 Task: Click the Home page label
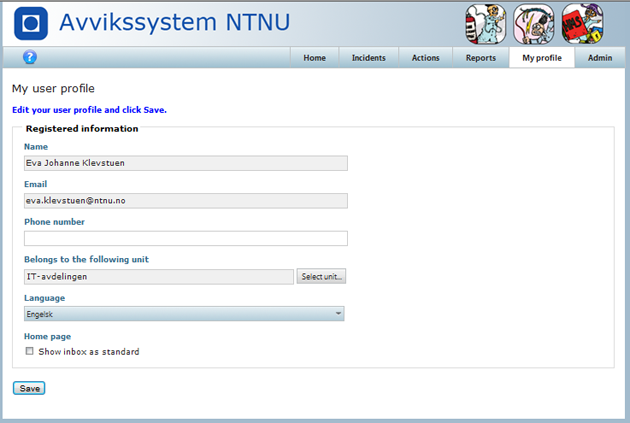coord(47,336)
